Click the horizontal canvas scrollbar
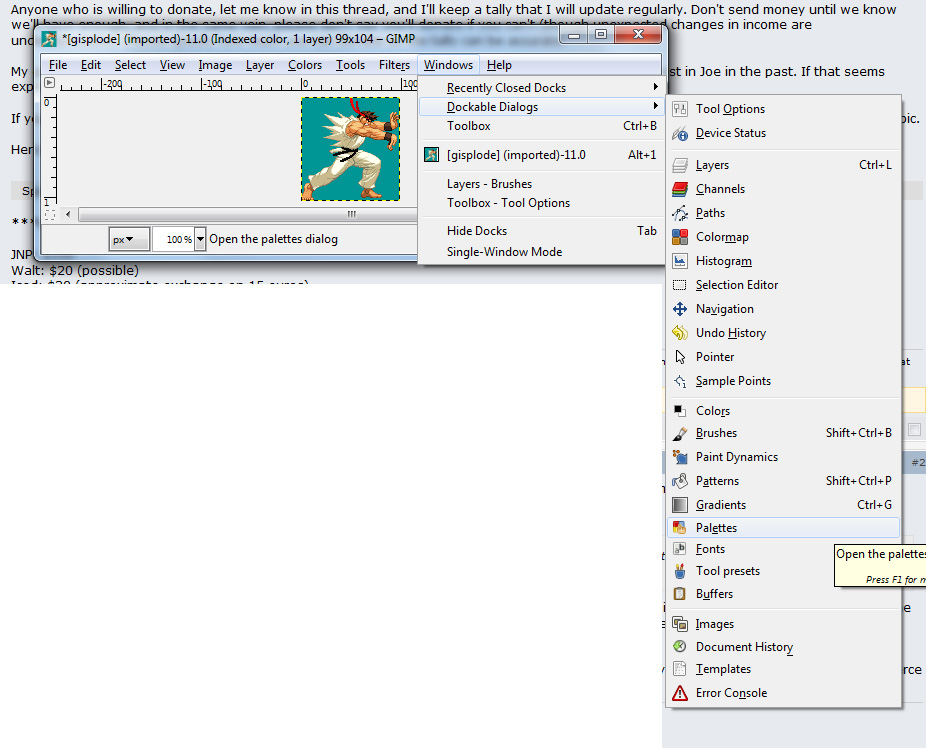 tap(248, 214)
